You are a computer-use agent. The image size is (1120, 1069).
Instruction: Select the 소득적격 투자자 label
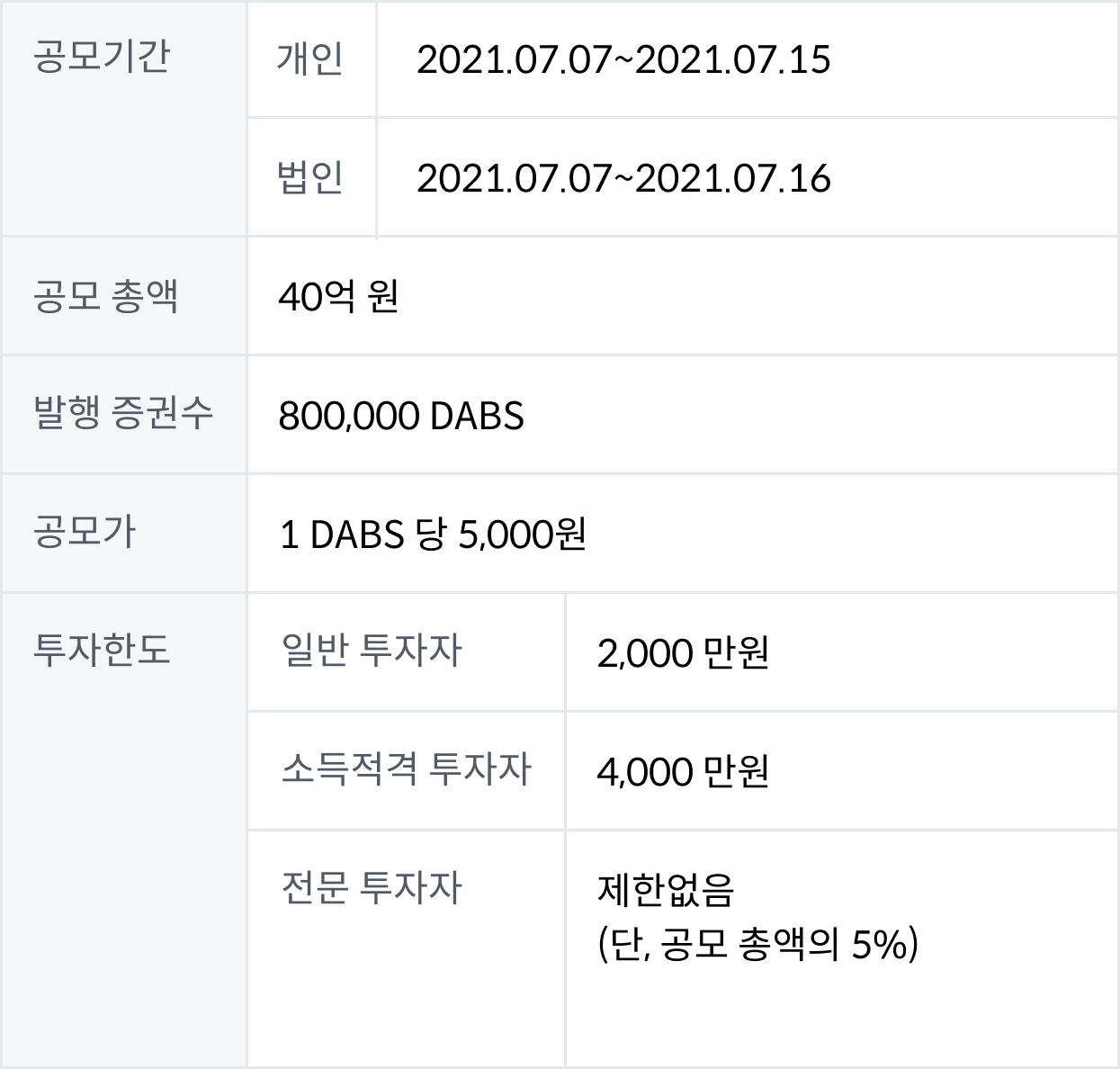pos(407,768)
